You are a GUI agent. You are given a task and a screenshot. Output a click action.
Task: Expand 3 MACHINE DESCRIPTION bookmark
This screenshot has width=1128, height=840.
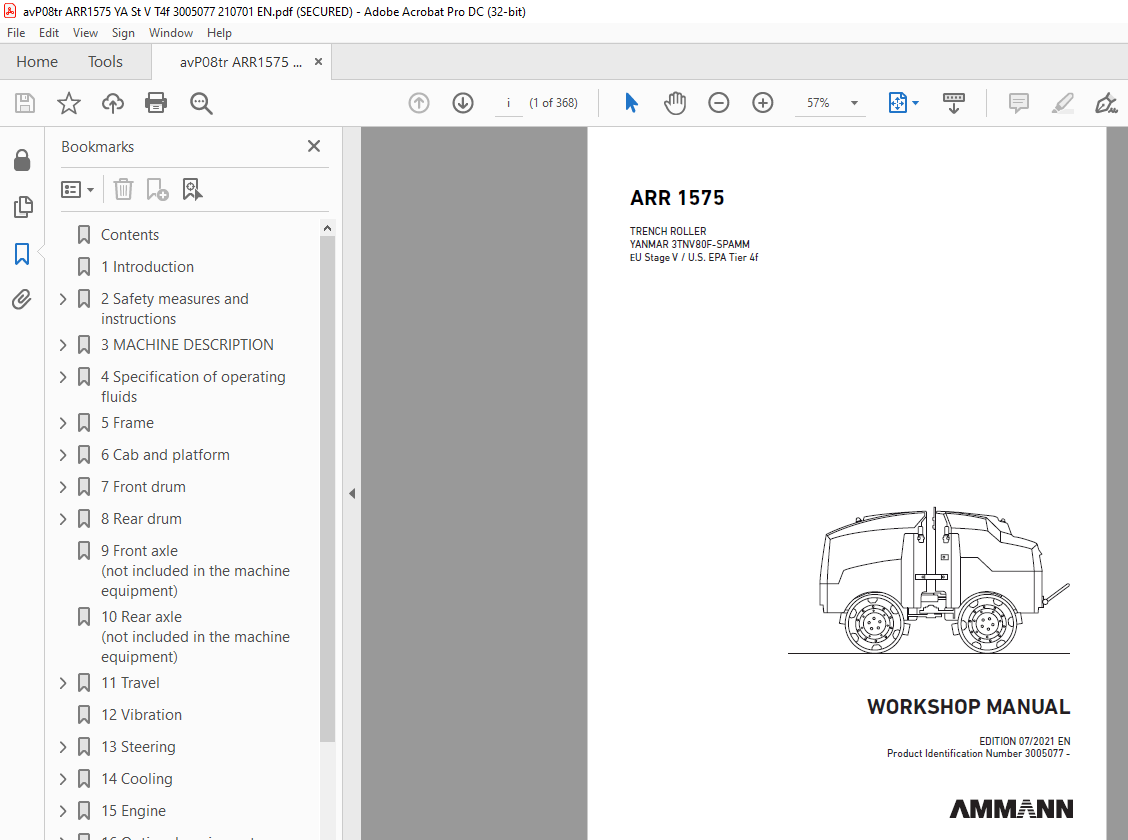click(x=63, y=345)
